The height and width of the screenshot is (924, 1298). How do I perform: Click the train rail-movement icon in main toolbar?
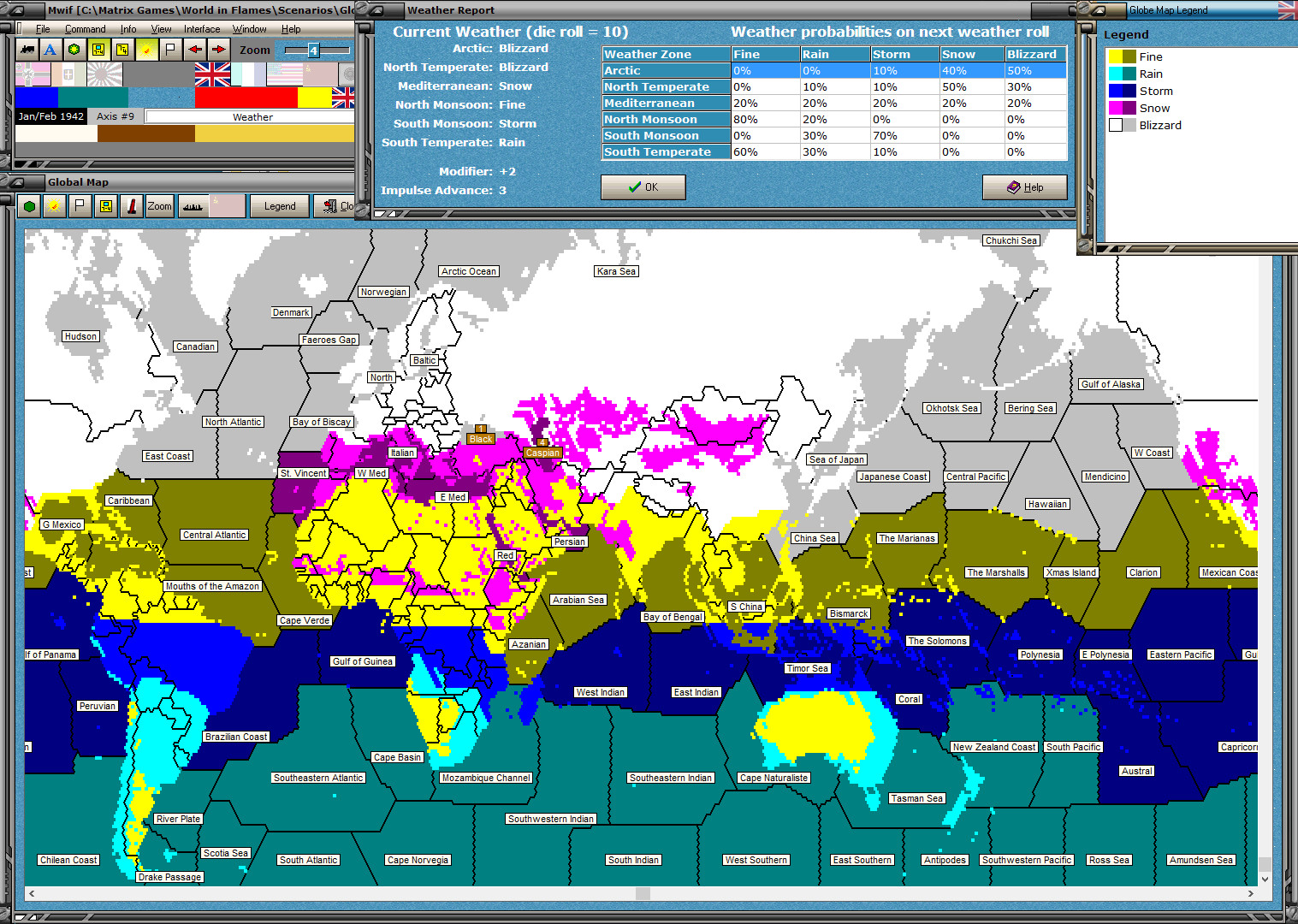point(27,50)
